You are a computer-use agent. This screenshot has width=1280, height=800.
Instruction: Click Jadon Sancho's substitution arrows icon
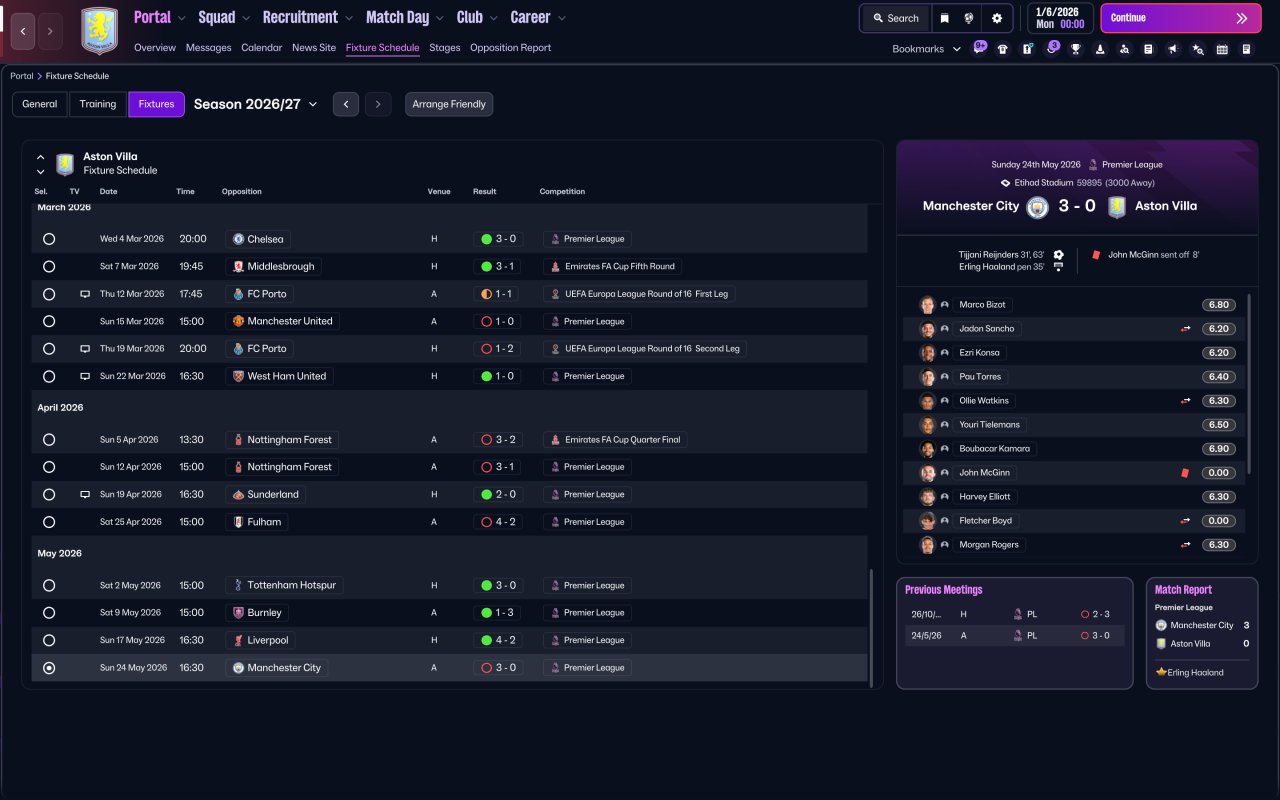(x=1185, y=329)
